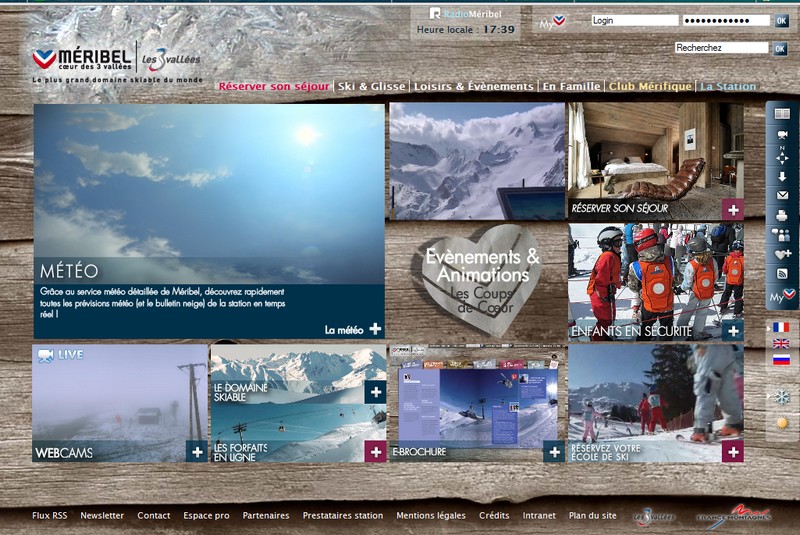
Task: Open the Évènements & Animations heart
Action: tap(482, 279)
